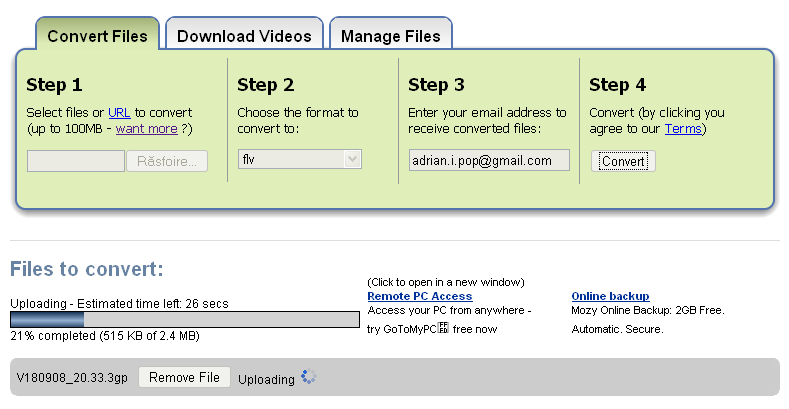
Task: Click the V180908_20.33.3gp file name
Action: 72,378
